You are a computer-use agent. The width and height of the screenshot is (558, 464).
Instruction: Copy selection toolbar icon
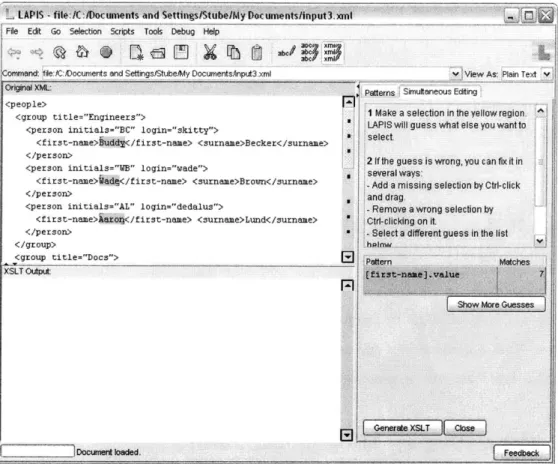[233, 52]
